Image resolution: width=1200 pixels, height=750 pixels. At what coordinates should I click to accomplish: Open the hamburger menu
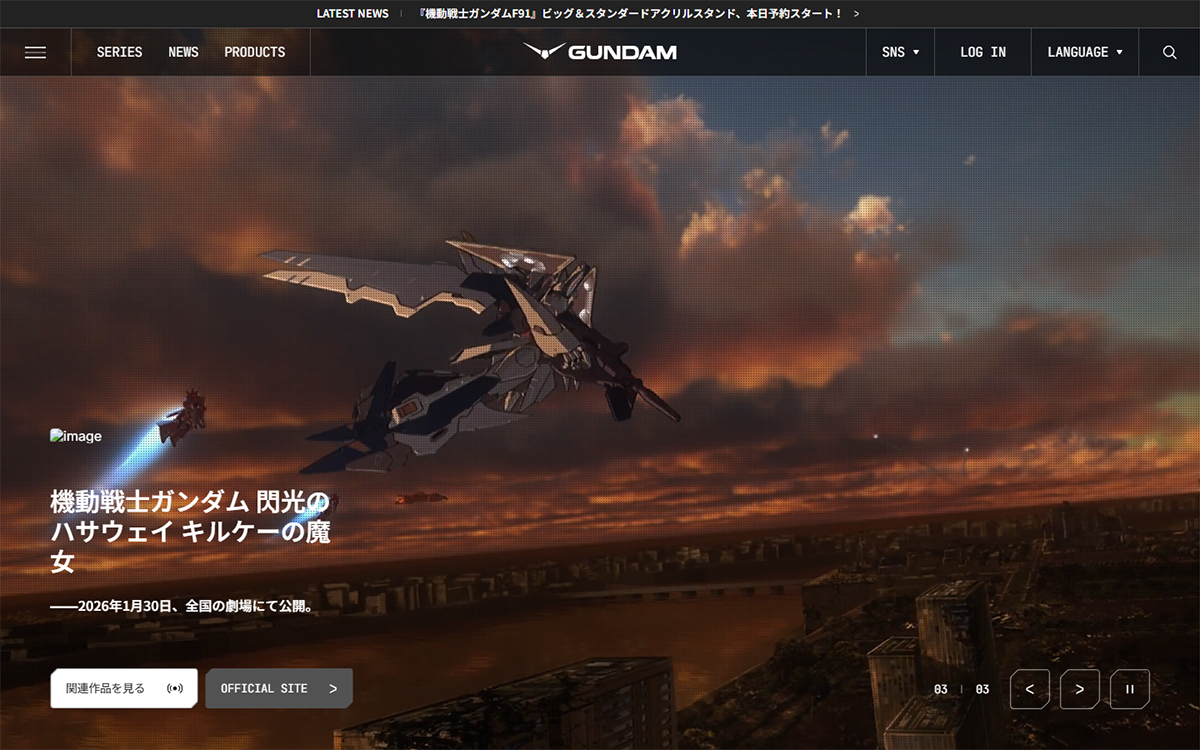(x=35, y=52)
